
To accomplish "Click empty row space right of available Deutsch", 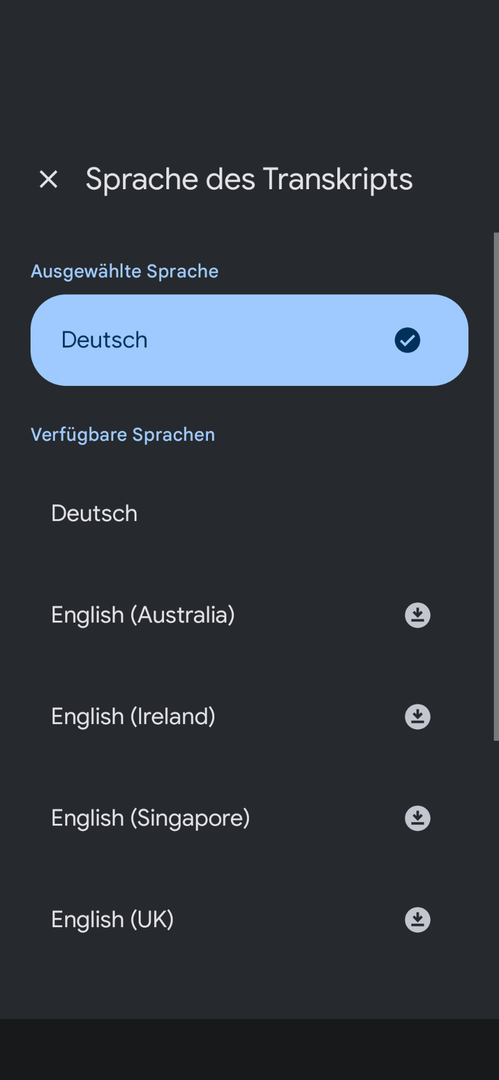I will (x=310, y=513).
